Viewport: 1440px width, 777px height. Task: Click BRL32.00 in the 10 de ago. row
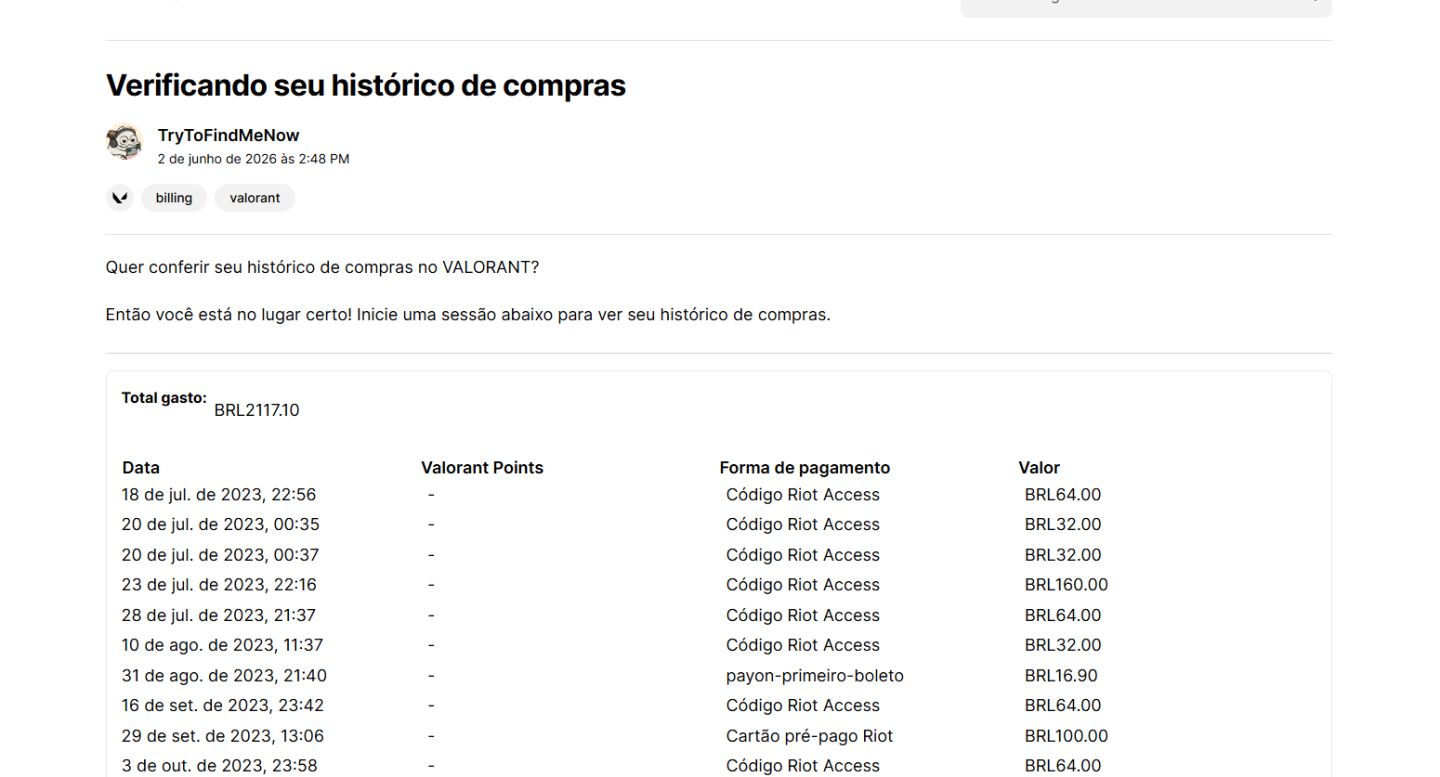tap(1063, 645)
